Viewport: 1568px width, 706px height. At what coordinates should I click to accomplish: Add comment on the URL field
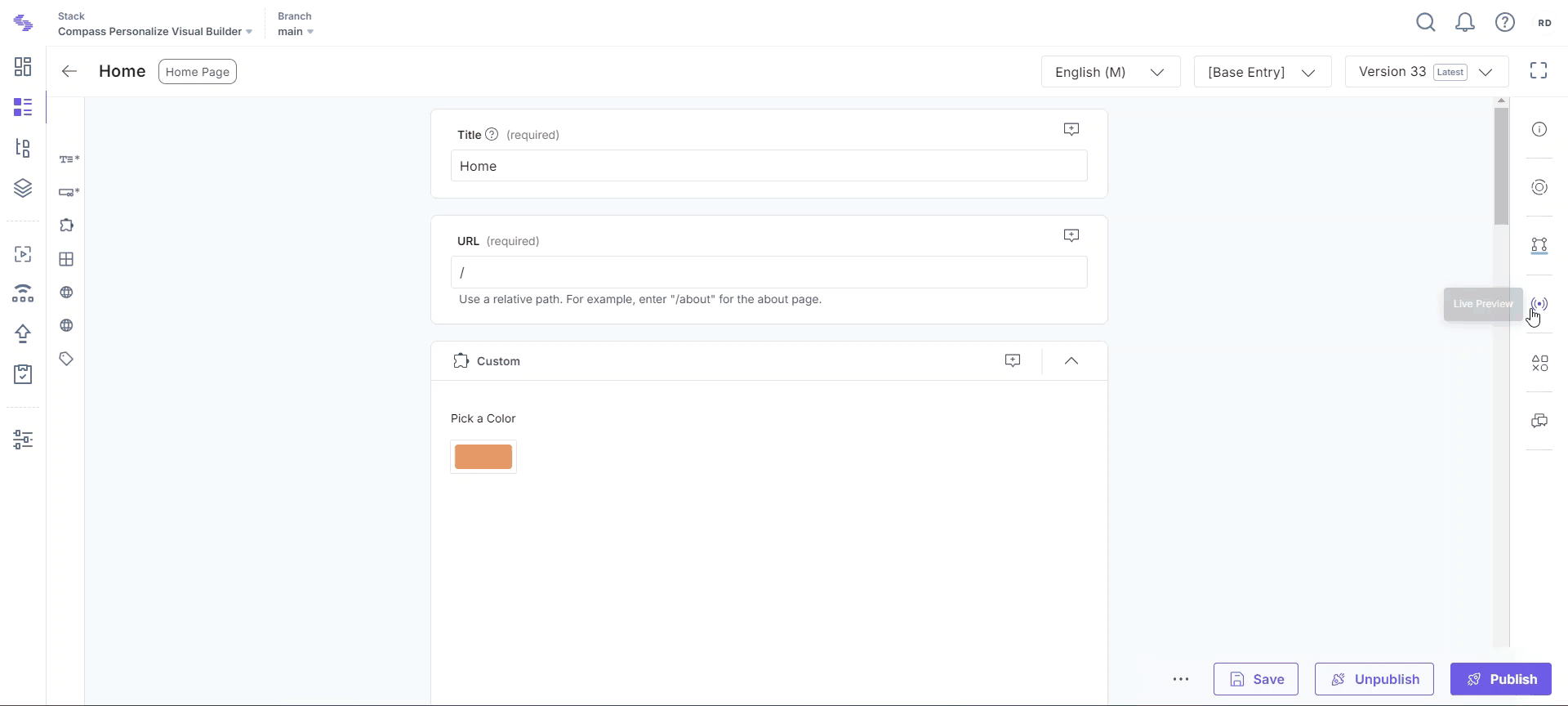coord(1071,235)
